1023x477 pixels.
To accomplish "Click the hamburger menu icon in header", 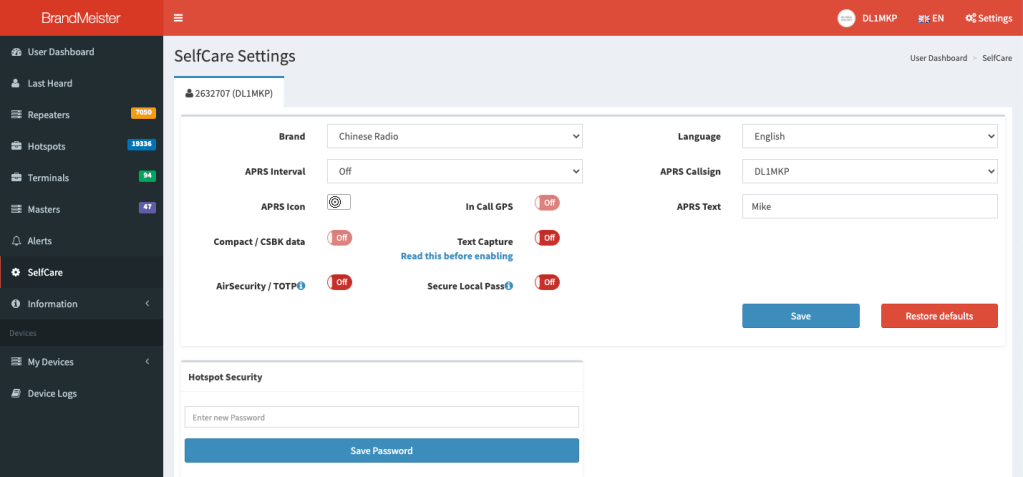I will pyautogui.click(x=178, y=18).
